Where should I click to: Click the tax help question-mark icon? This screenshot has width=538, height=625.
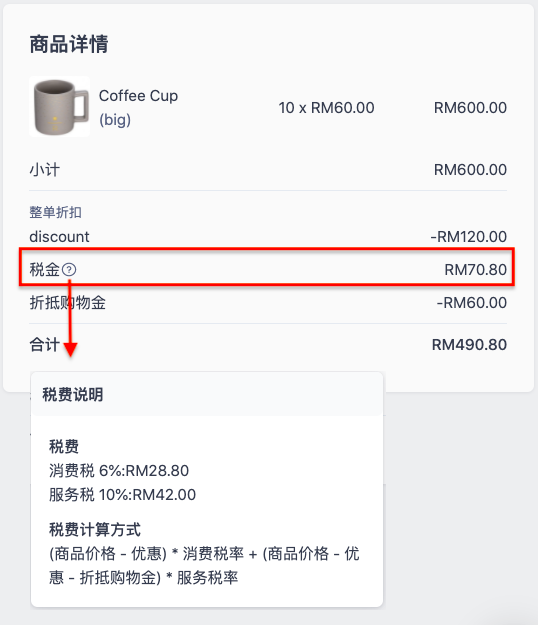point(69,270)
